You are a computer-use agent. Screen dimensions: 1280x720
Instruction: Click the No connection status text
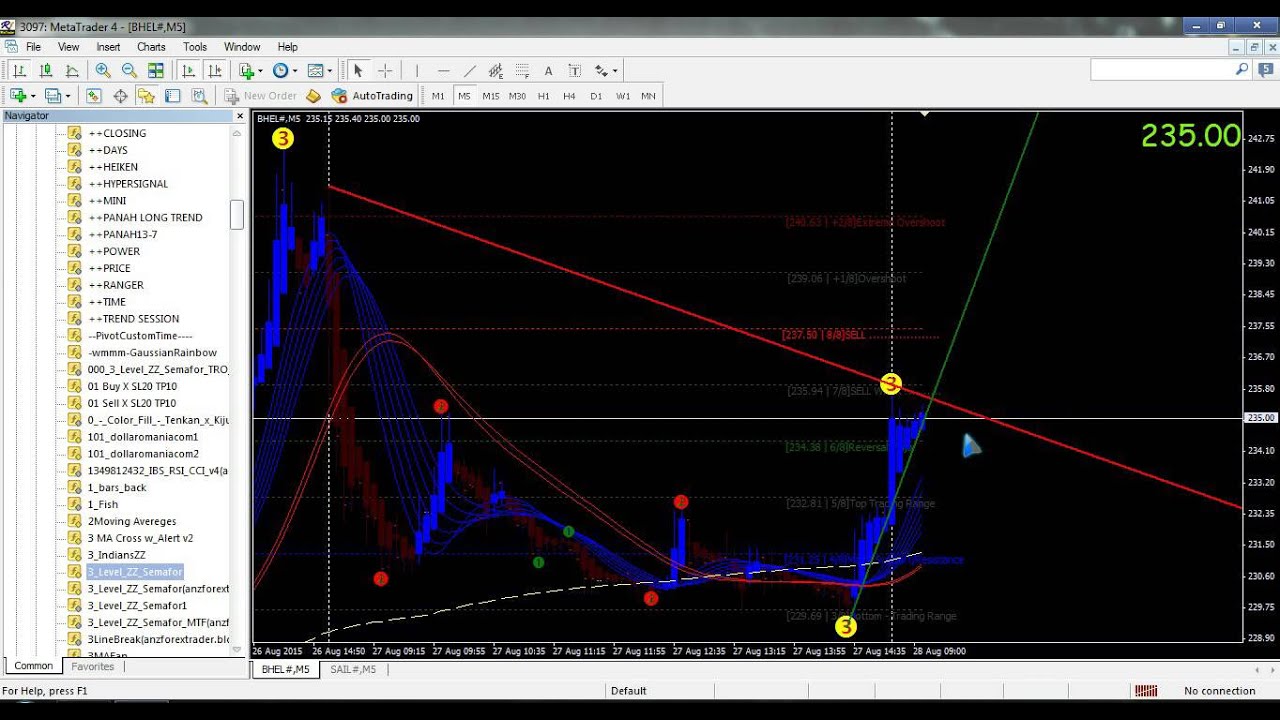[1219, 691]
